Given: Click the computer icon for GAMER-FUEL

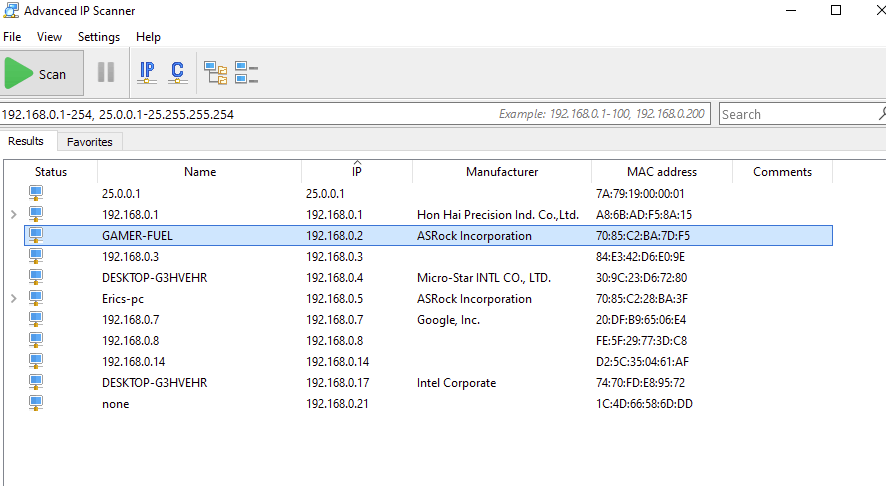Looking at the screenshot, I should click(x=36, y=235).
